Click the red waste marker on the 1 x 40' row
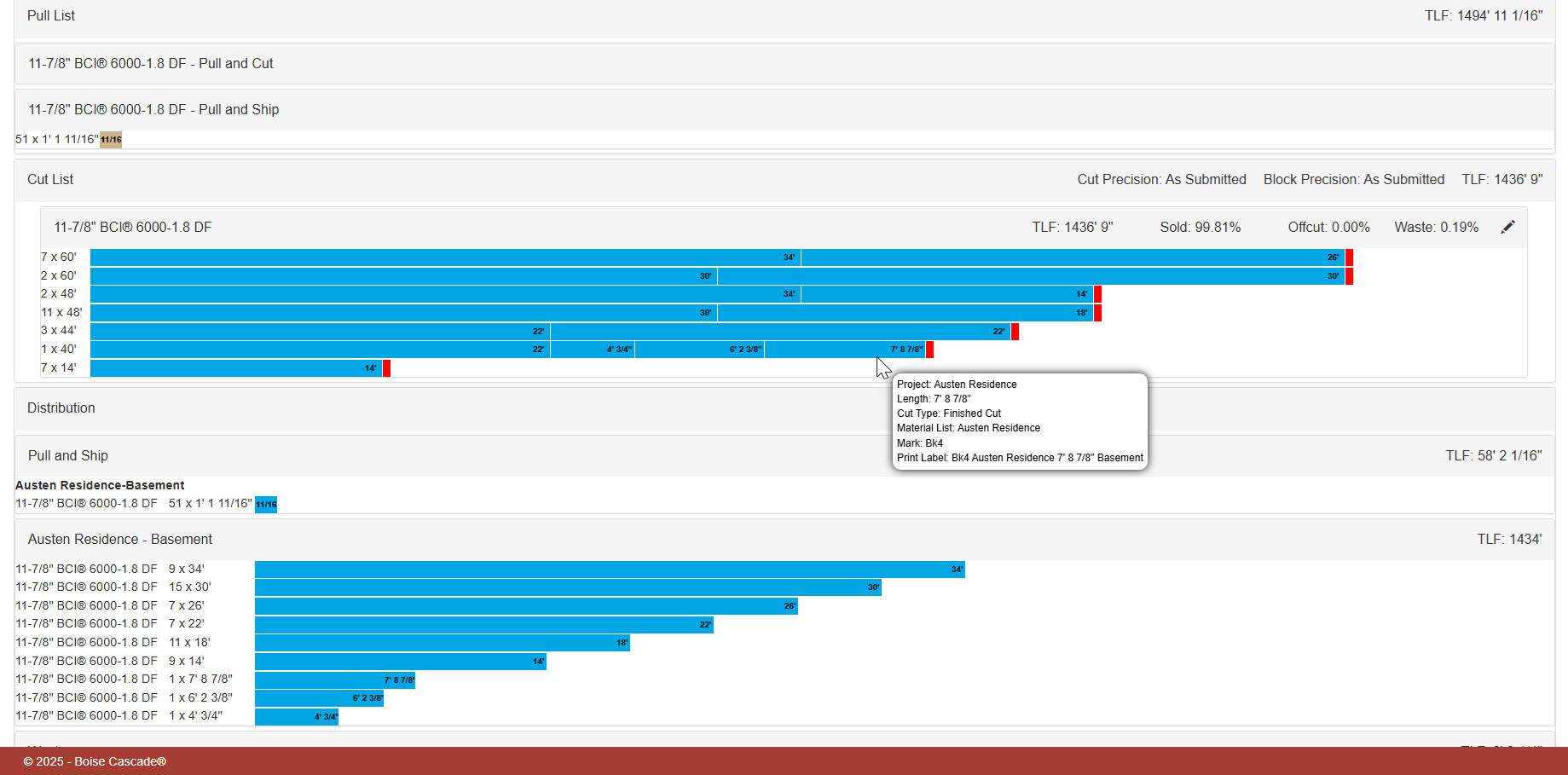This screenshot has width=1568, height=775. pos(929,350)
